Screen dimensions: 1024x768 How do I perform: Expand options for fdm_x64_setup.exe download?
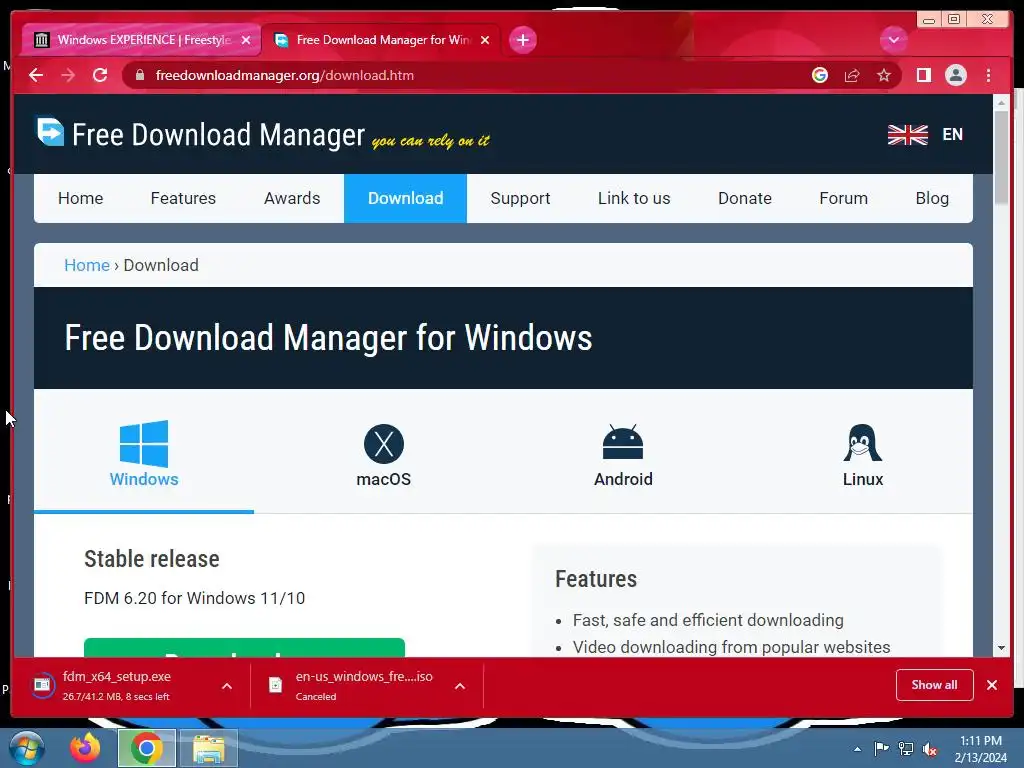coord(227,686)
